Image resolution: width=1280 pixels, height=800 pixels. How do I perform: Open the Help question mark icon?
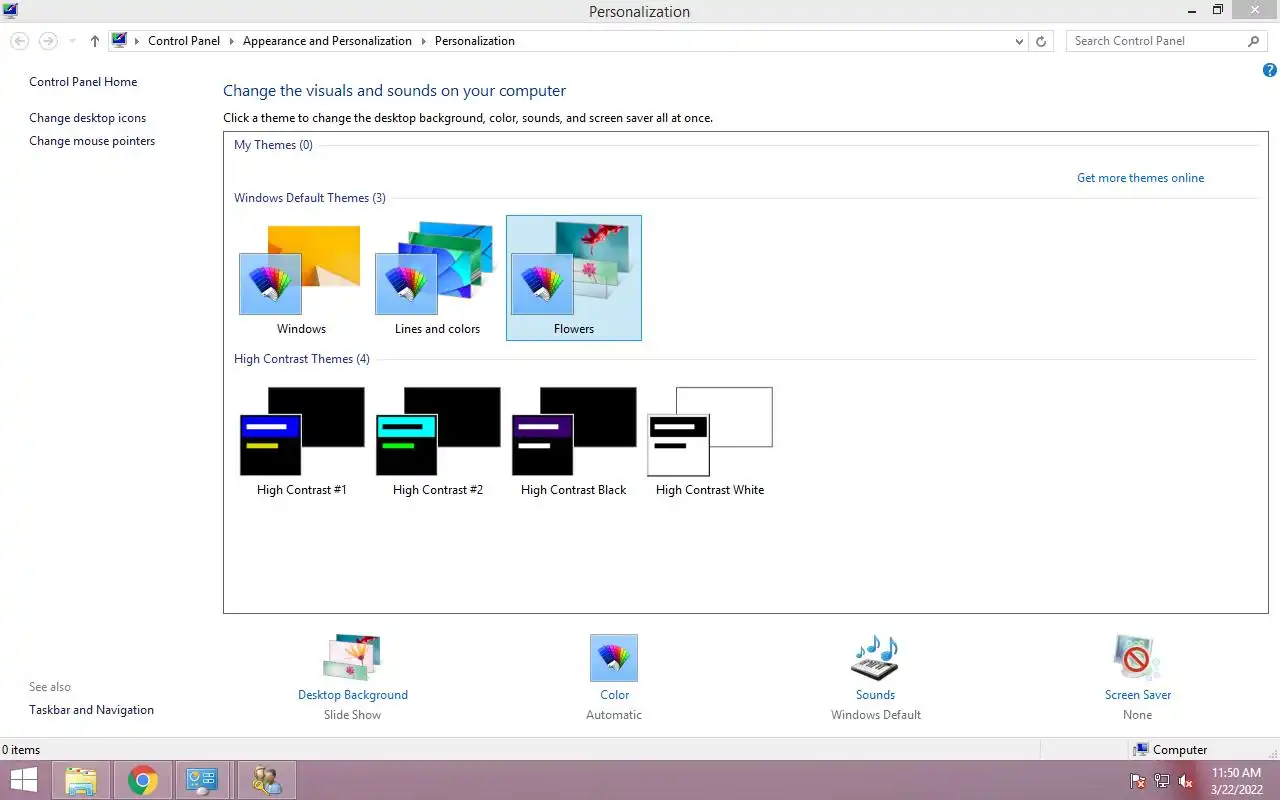[x=1270, y=70]
